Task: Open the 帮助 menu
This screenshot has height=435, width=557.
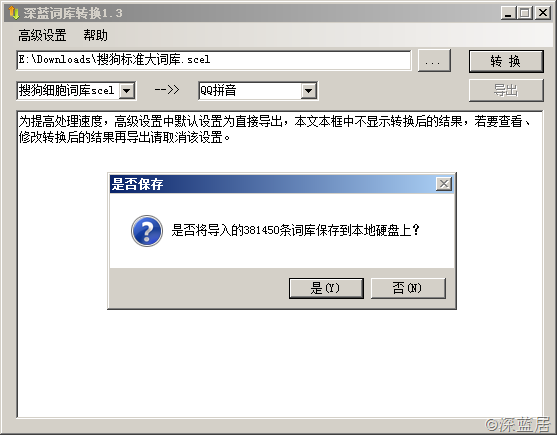Action: [95, 36]
